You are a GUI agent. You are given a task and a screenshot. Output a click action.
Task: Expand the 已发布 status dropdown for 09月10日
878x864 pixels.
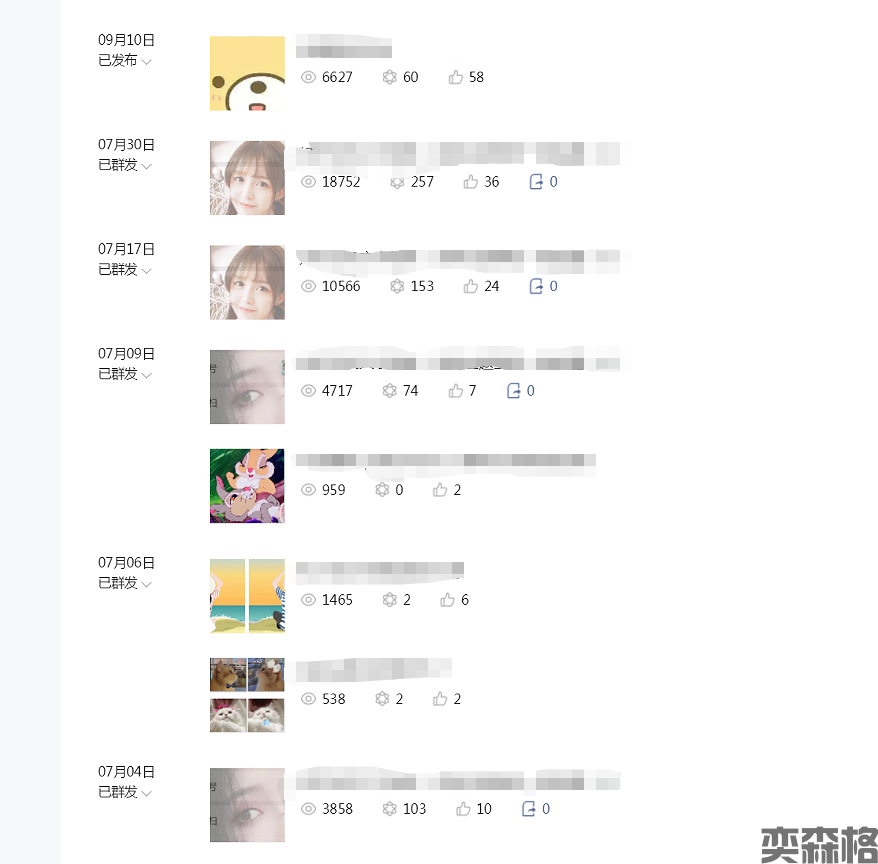(x=147, y=61)
